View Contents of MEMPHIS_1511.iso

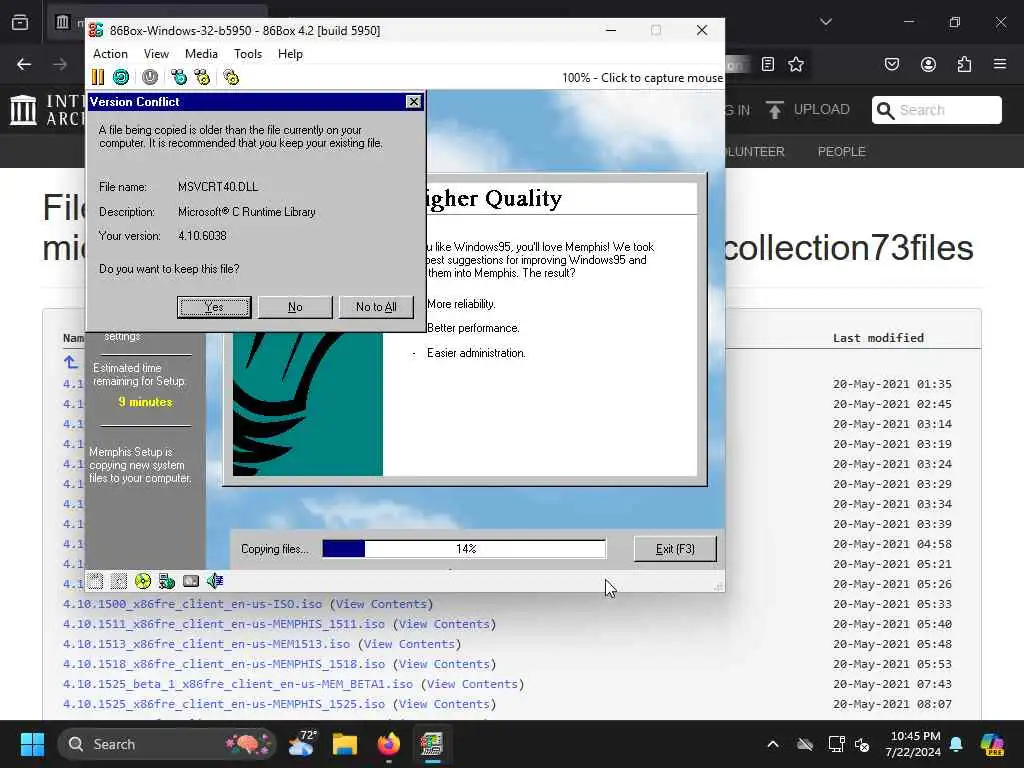point(444,624)
